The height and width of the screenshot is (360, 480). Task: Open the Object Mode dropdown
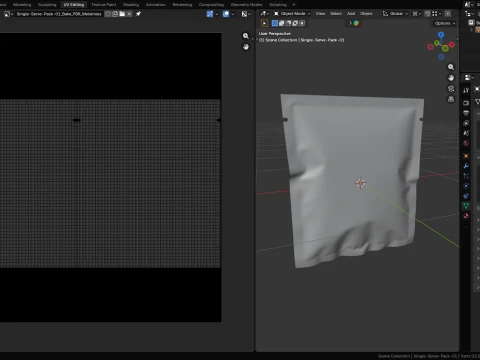[x=292, y=14]
